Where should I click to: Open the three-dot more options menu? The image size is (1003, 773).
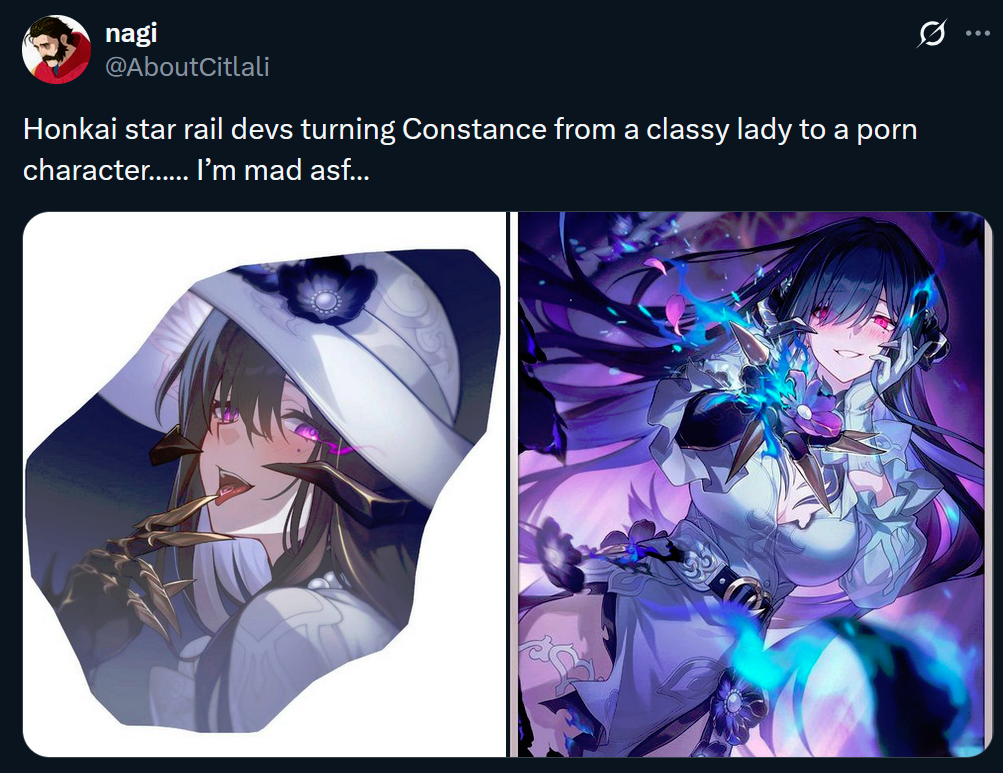(978, 34)
